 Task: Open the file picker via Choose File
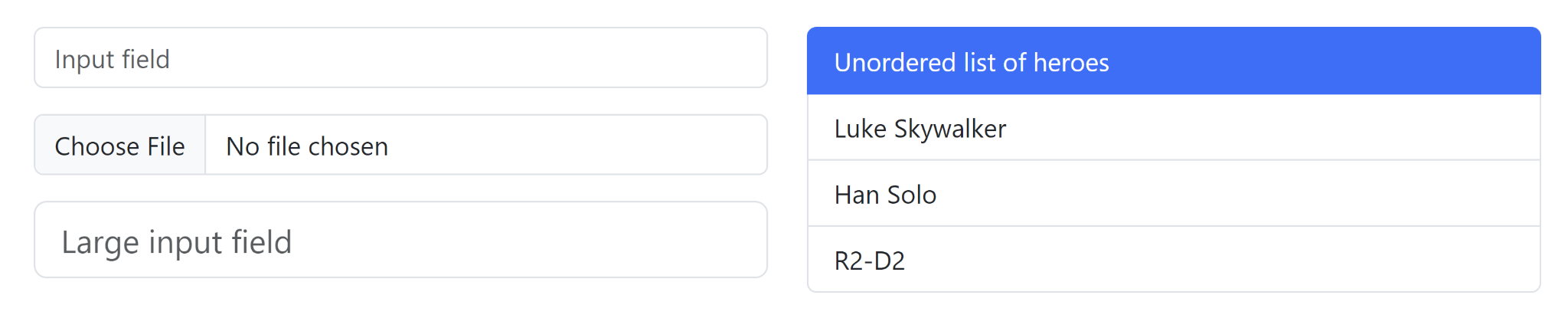pos(120,146)
